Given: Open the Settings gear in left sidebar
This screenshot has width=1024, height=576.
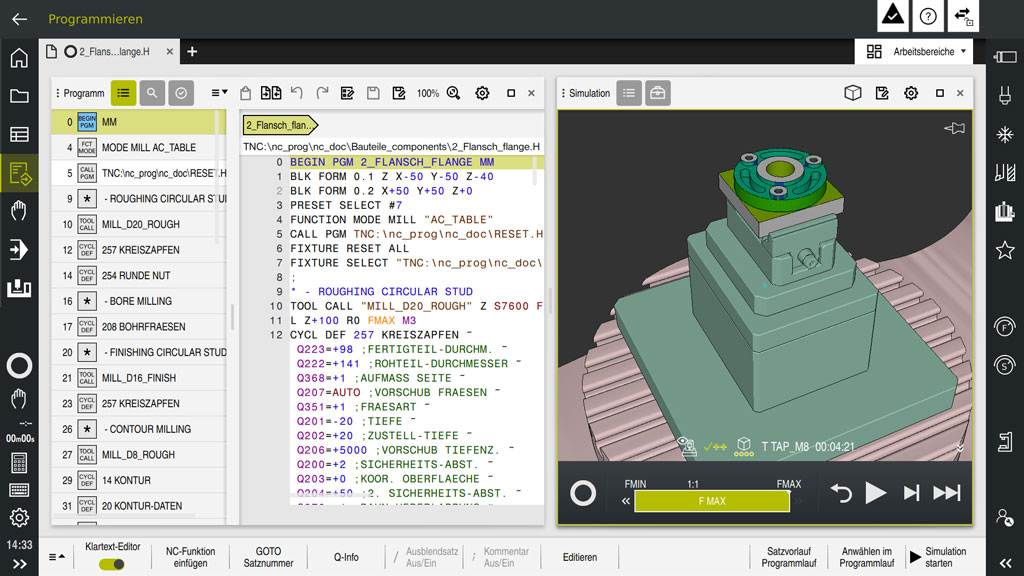Looking at the screenshot, I should tap(19, 517).
